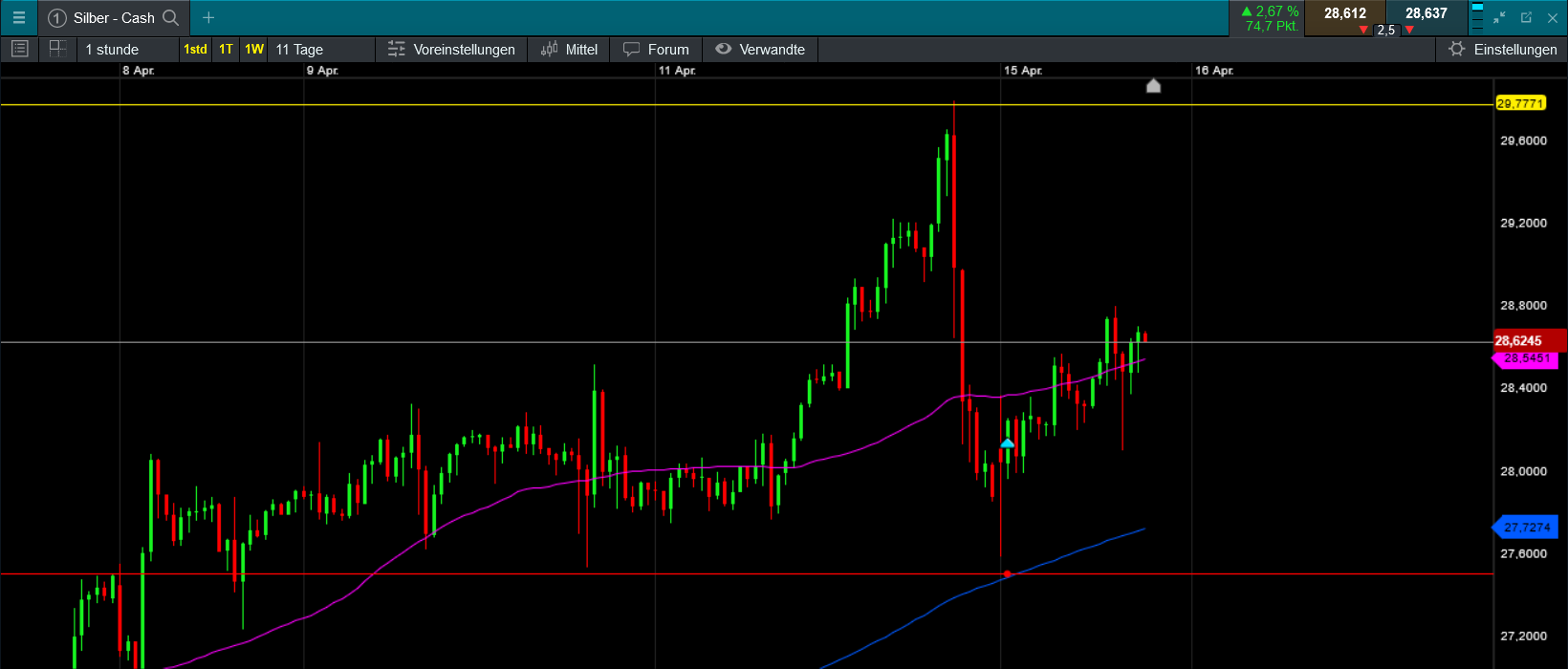
Task: Open Einstellungen chart settings
Action: tap(1503, 50)
